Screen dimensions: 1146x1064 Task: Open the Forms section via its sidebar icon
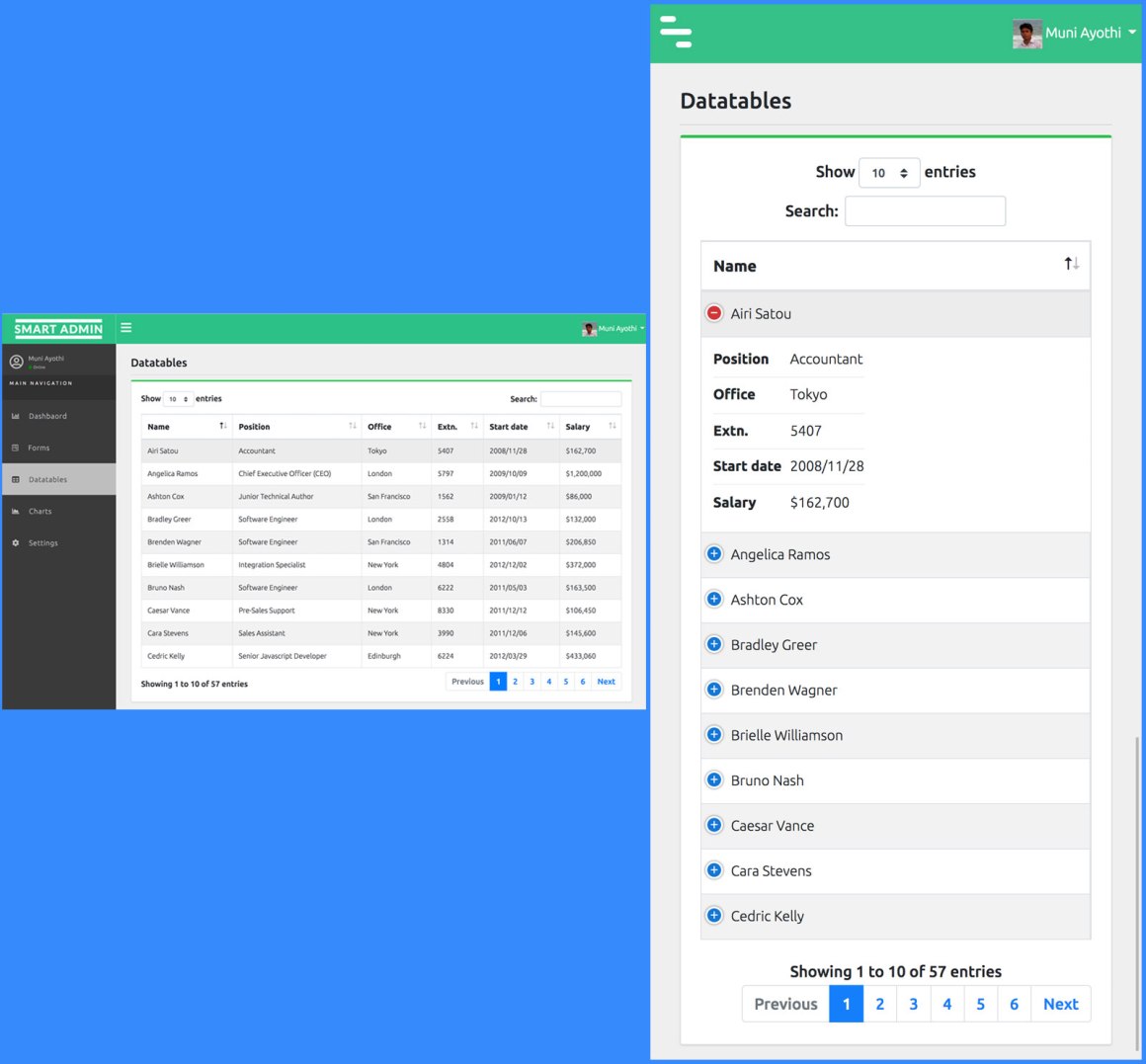tap(17, 448)
